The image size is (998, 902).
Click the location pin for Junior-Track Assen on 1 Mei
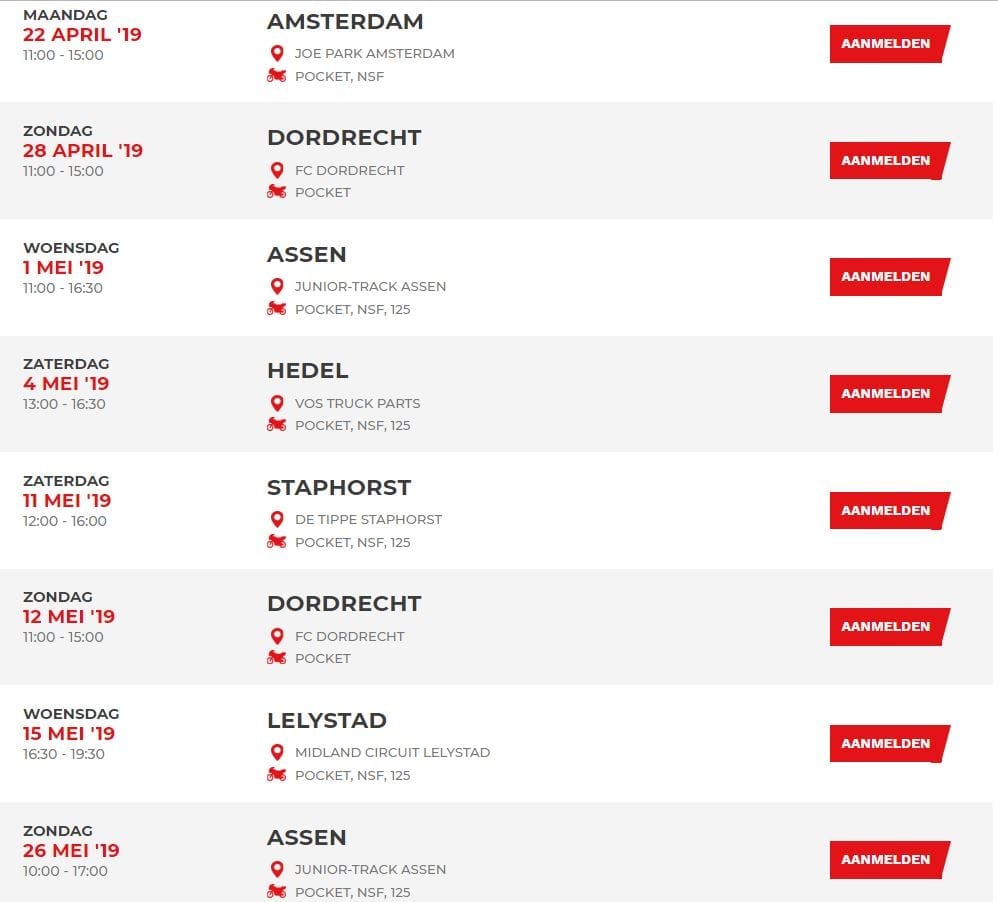point(277,286)
